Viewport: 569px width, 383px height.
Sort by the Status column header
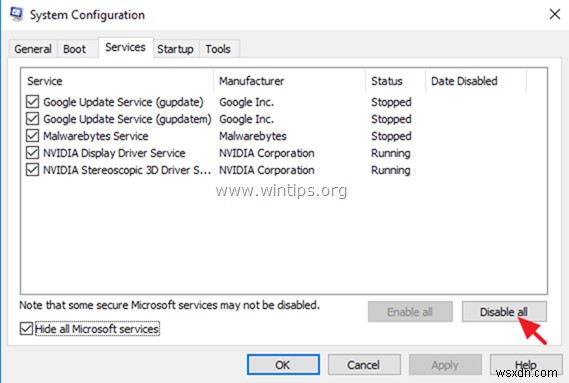click(396, 81)
